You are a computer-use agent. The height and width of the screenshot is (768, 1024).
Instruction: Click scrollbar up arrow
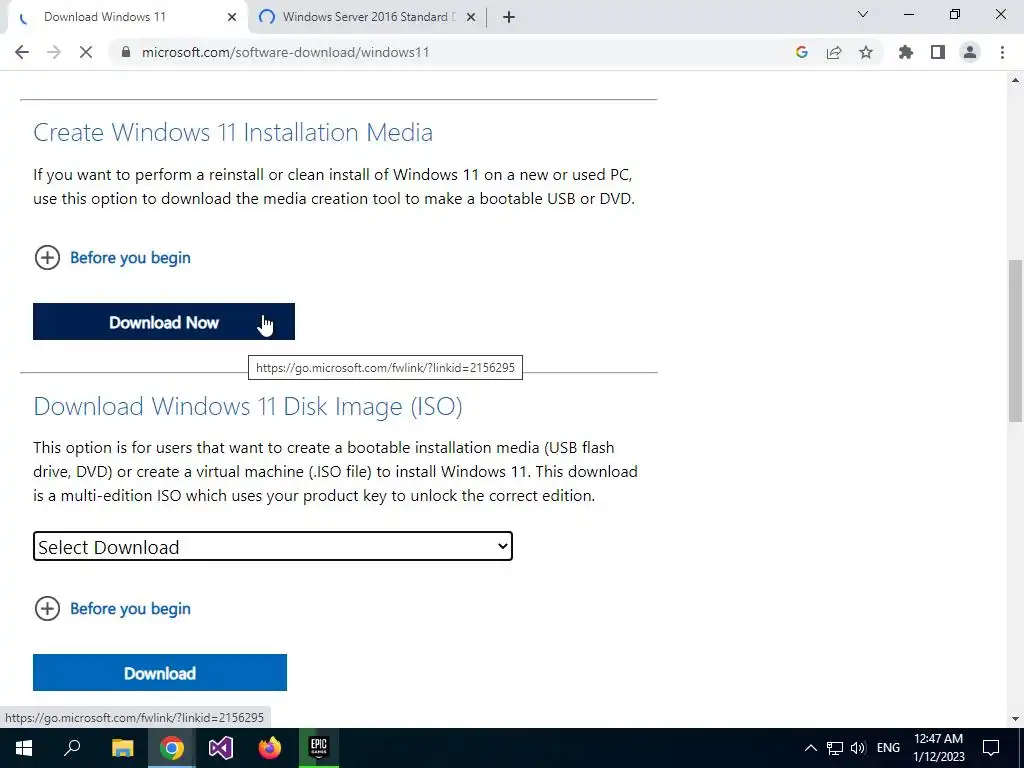pyautogui.click(x=1015, y=80)
